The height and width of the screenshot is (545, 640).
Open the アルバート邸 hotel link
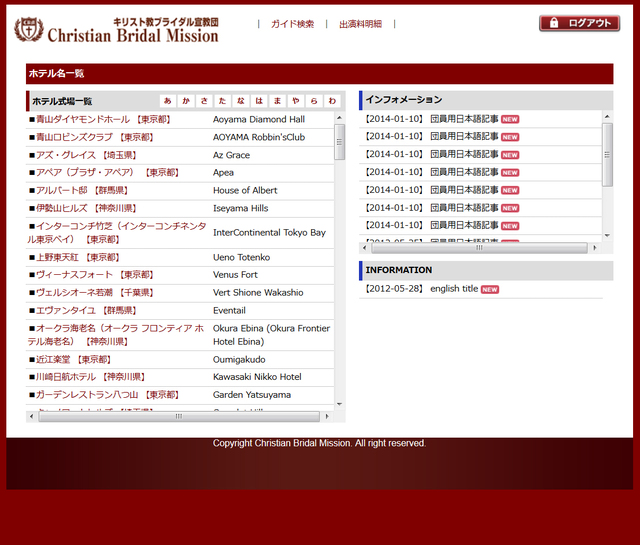tap(62, 190)
